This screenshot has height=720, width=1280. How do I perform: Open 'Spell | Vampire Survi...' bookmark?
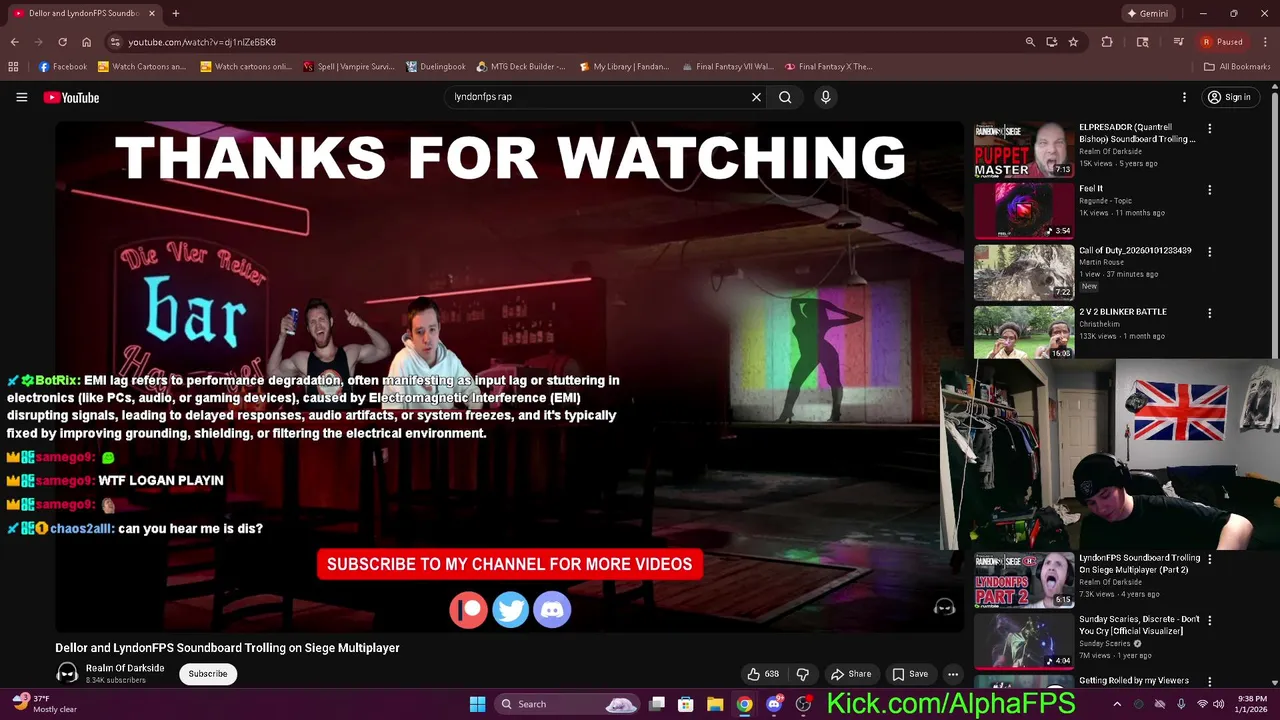pos(350,67)
